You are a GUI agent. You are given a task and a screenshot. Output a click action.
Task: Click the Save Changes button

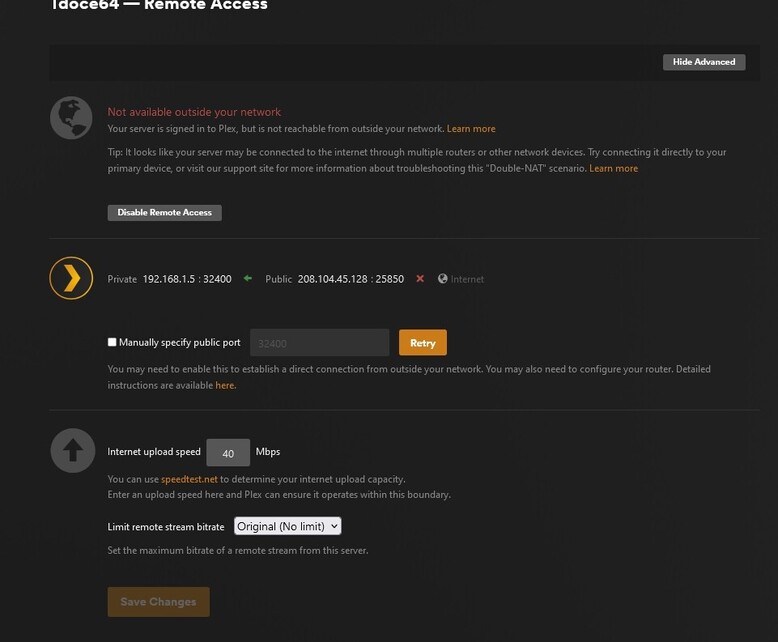click(158, 602)
